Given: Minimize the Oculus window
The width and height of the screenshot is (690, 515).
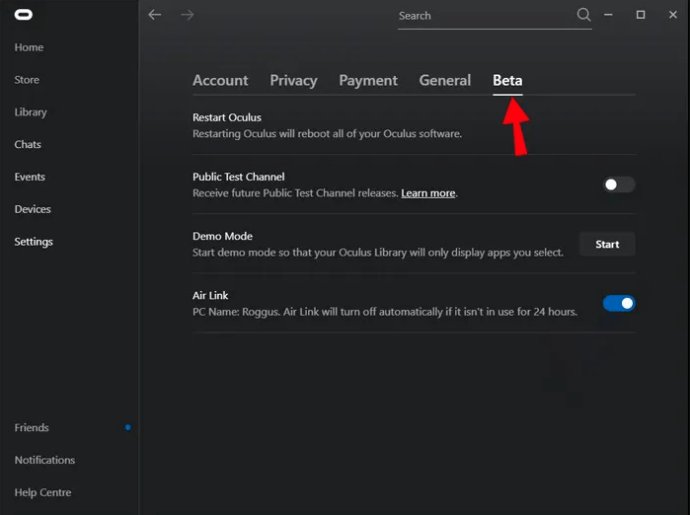Looking at the screenshot, I should (613, 15).
